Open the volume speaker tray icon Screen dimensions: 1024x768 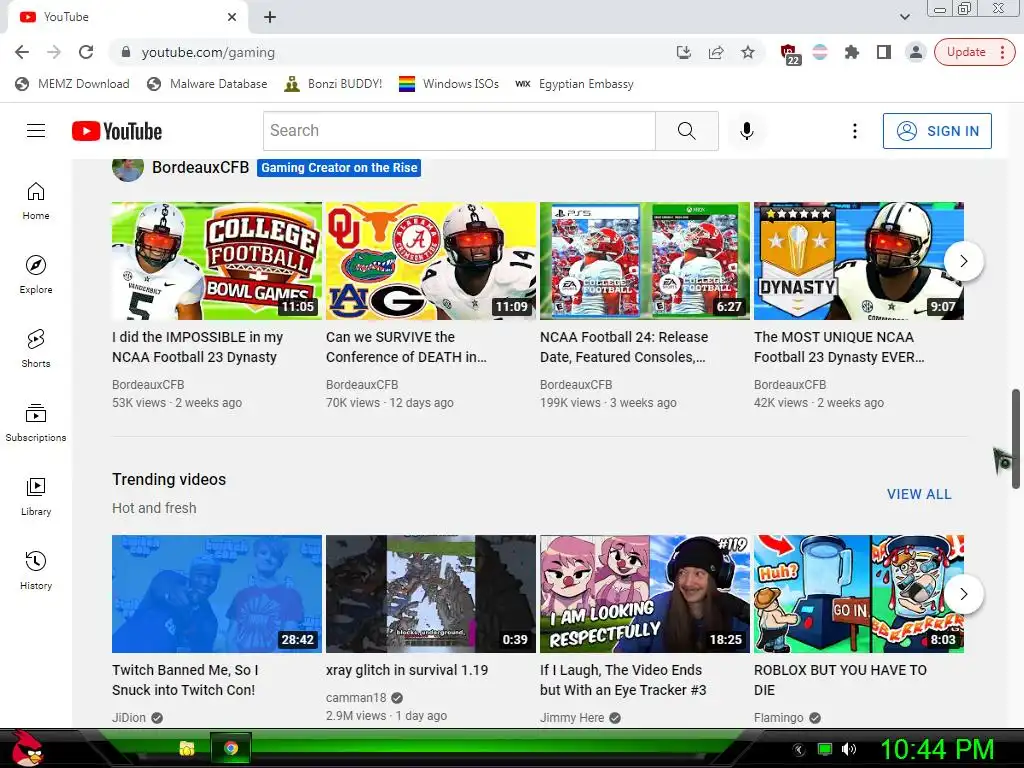coord(848,749)
